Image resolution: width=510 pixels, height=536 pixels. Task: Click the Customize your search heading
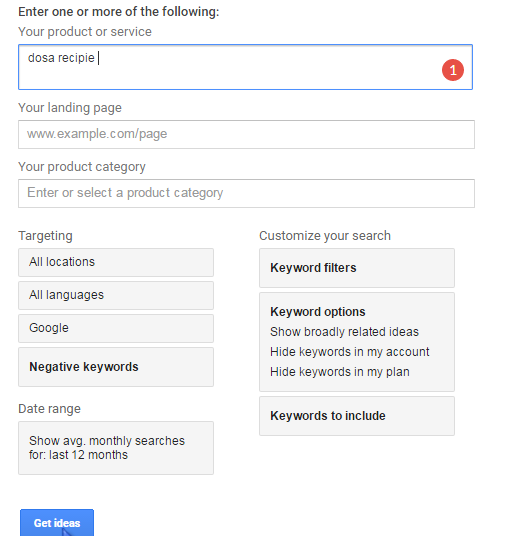tap(325, 236)
